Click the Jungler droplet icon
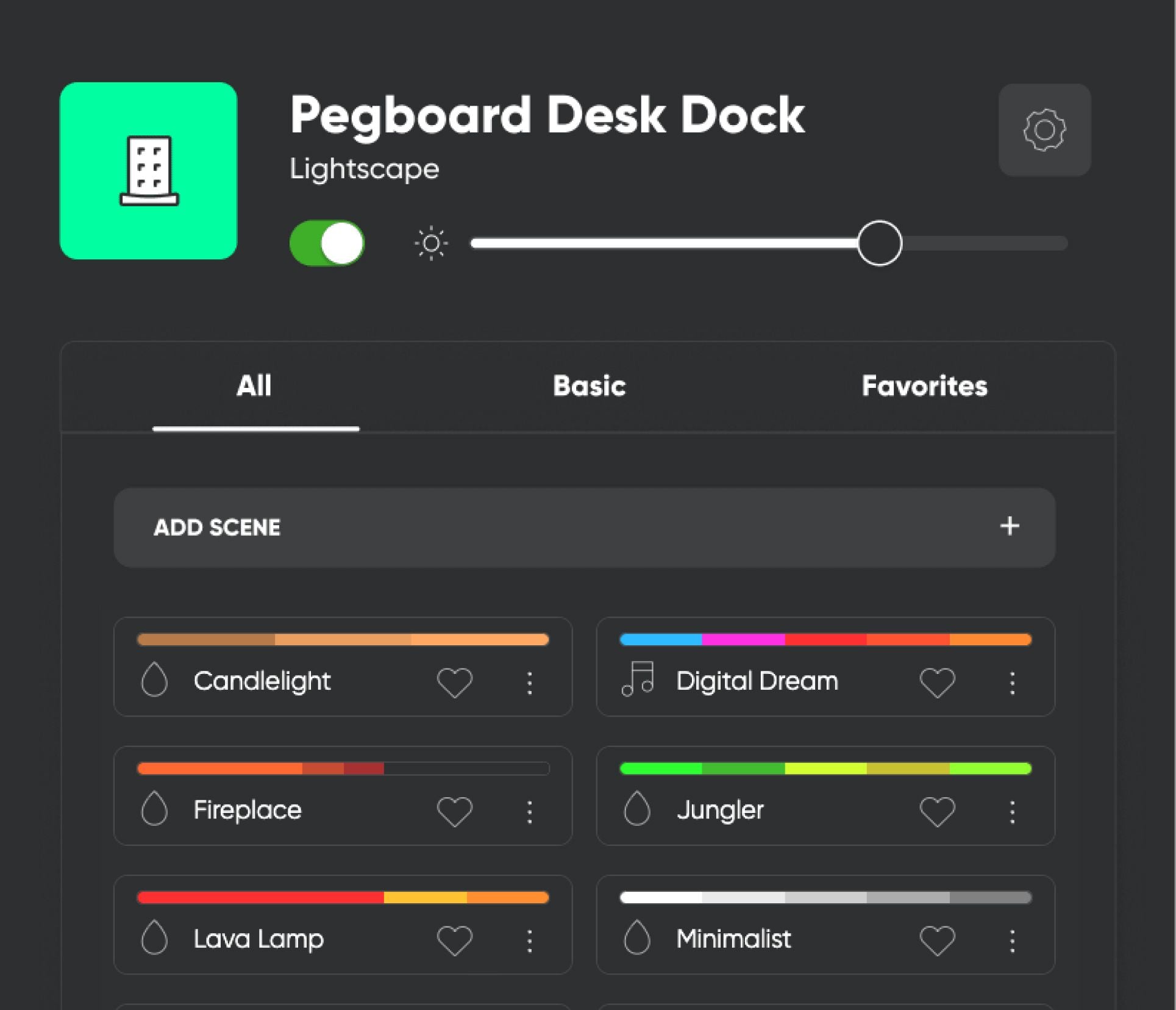The height and width of the screenshot is (1010, 1176). point(637,809)
